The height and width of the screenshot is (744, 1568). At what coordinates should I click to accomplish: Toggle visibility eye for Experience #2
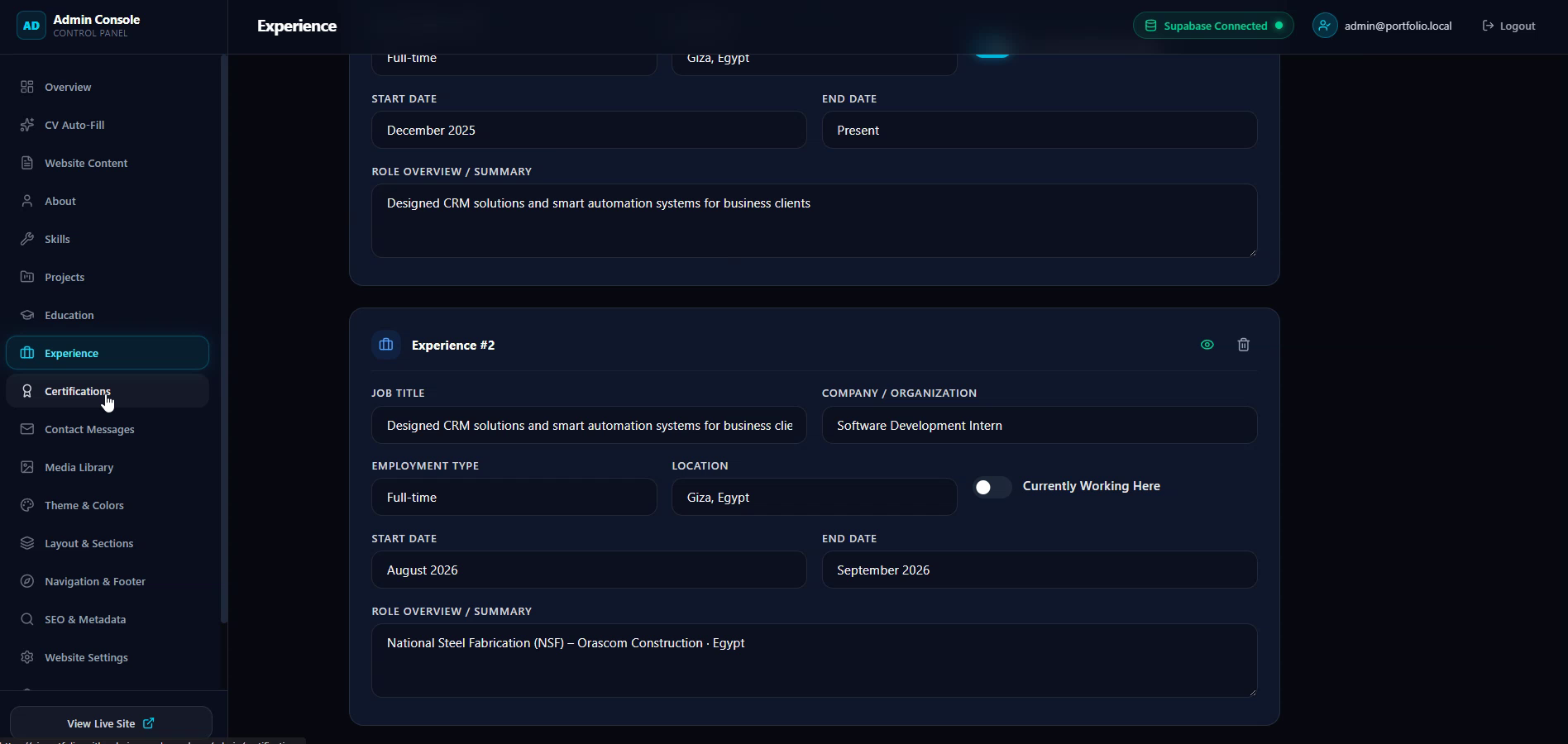[x=1207, y=345]
